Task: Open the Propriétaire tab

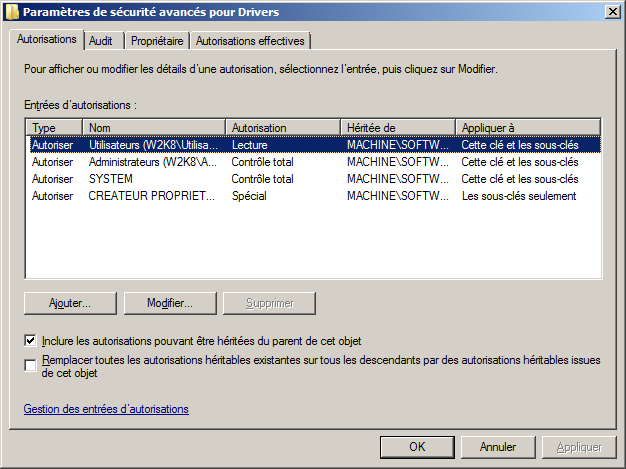Action: pos(157,41)
